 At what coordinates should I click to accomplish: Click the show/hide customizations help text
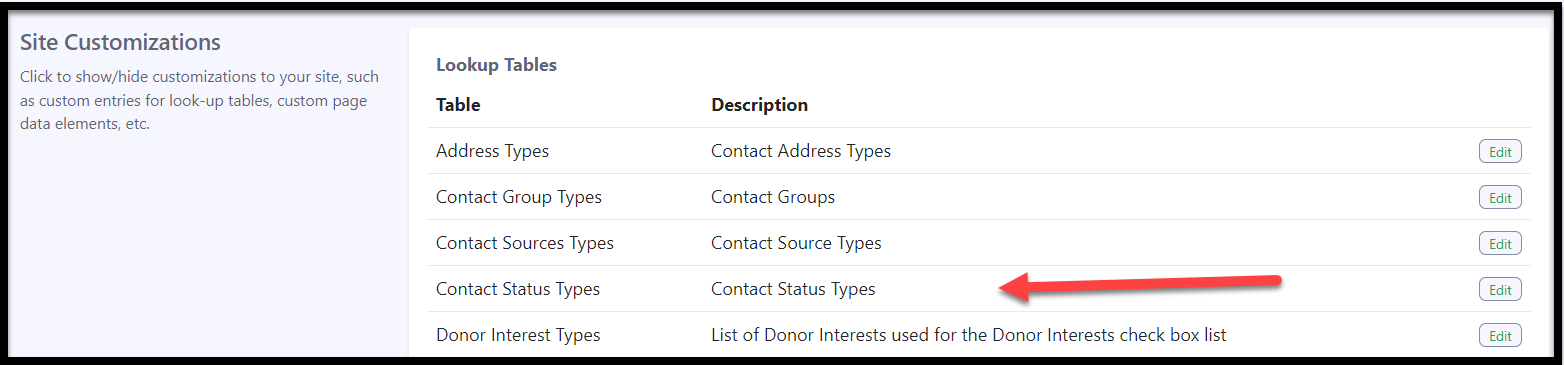[200, 101]
